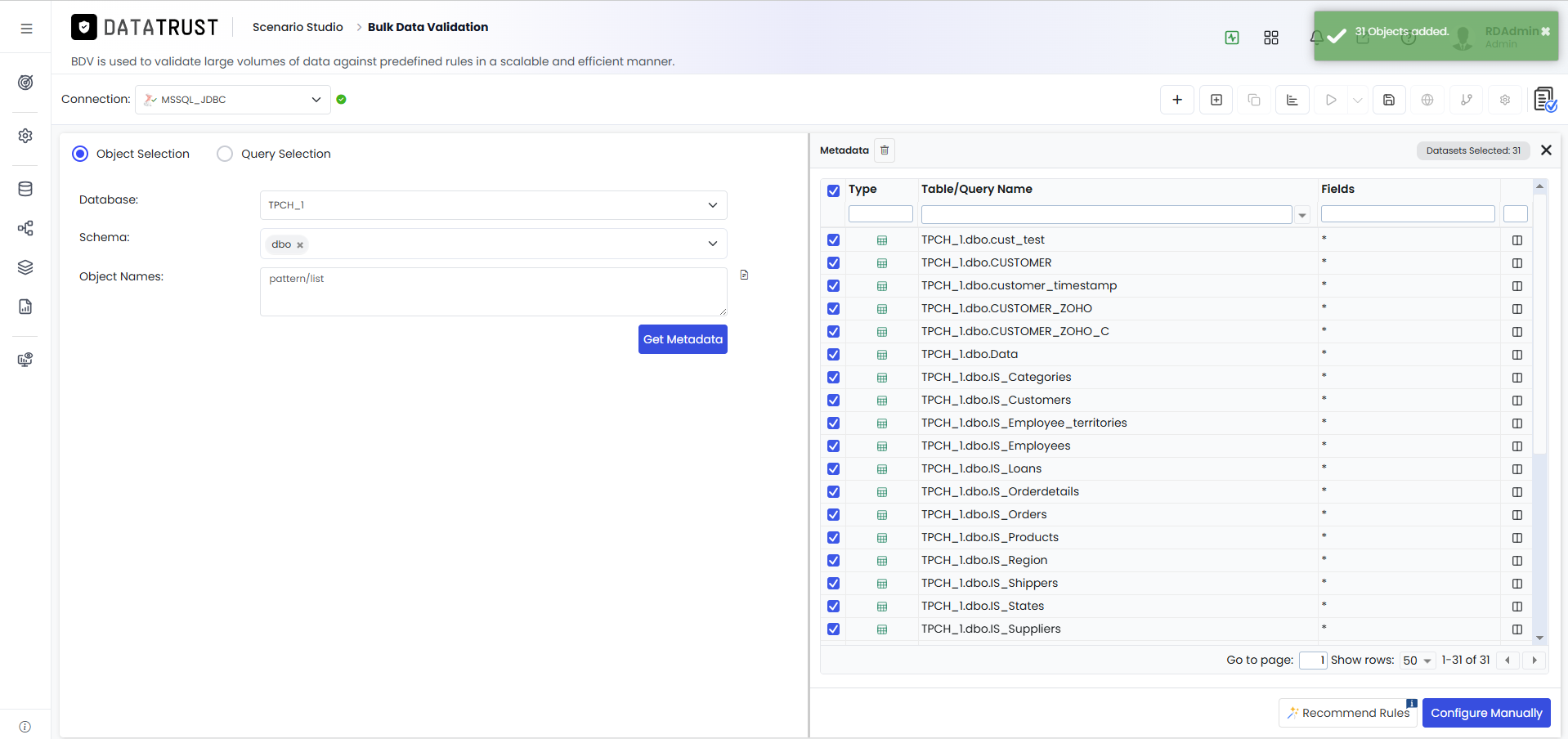Toggle the select-all checkbox in the table header
The image size is (1568, 739).
pyautogui.click(x=833, y=190)
